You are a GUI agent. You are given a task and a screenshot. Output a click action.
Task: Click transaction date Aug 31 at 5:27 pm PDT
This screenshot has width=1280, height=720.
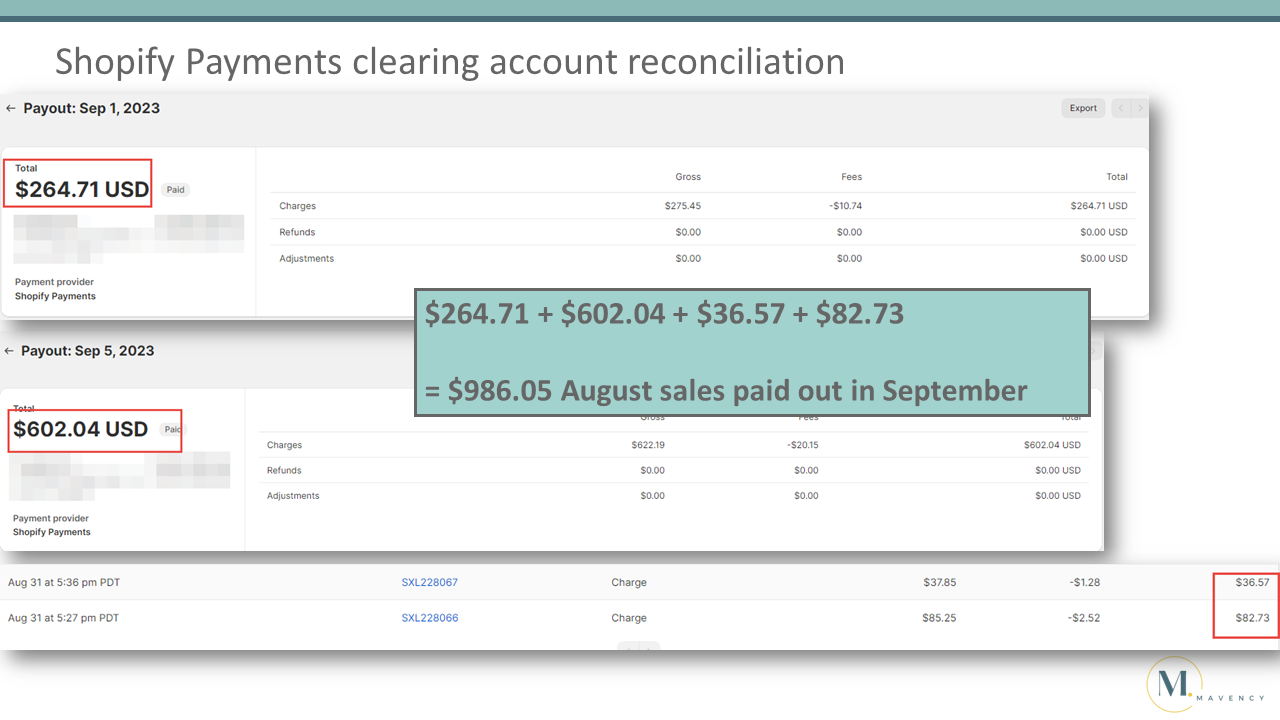pos(63,618)
